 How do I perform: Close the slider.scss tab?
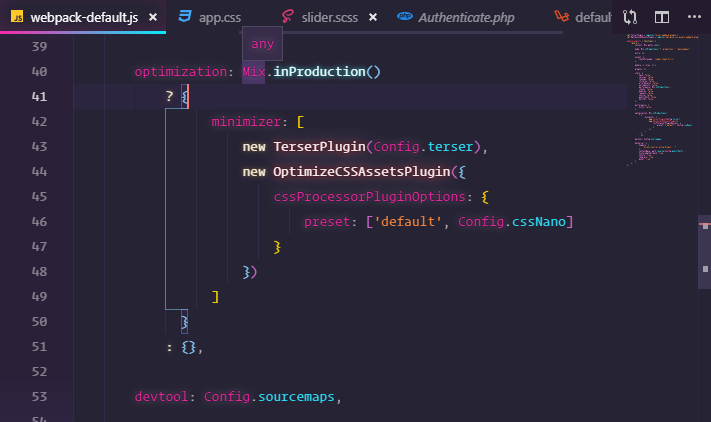coord(373,17)
